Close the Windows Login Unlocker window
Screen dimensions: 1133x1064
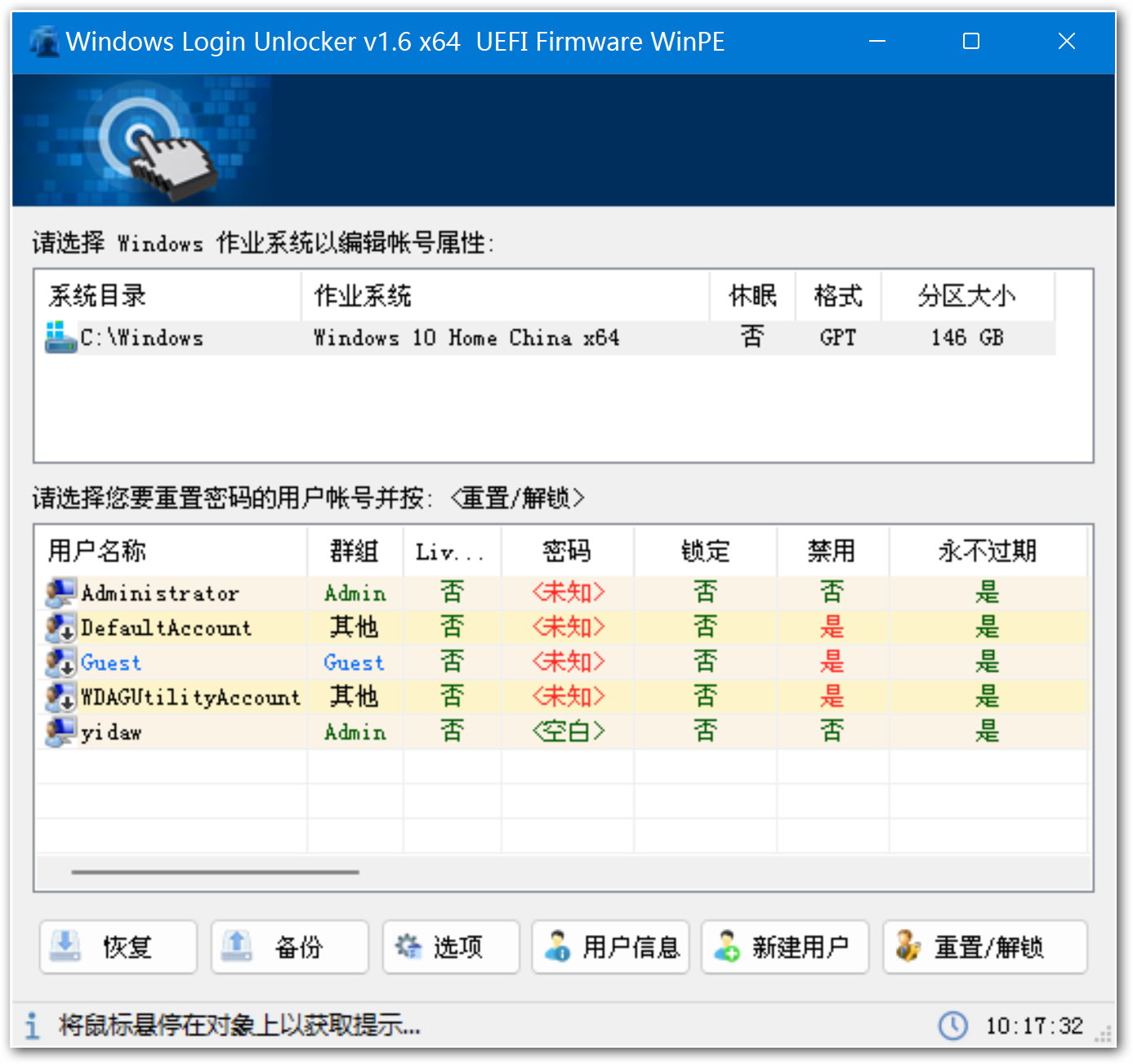tap(1067, 41)
